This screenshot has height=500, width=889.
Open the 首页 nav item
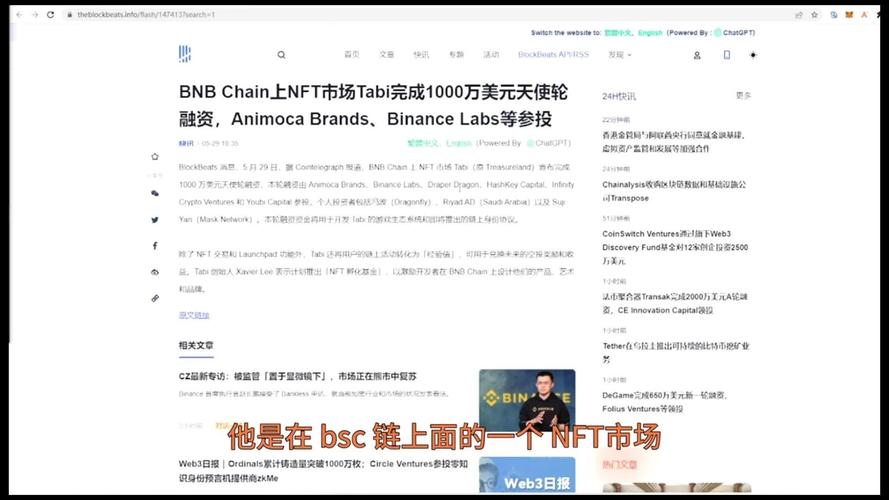click(x=352, y=54)
